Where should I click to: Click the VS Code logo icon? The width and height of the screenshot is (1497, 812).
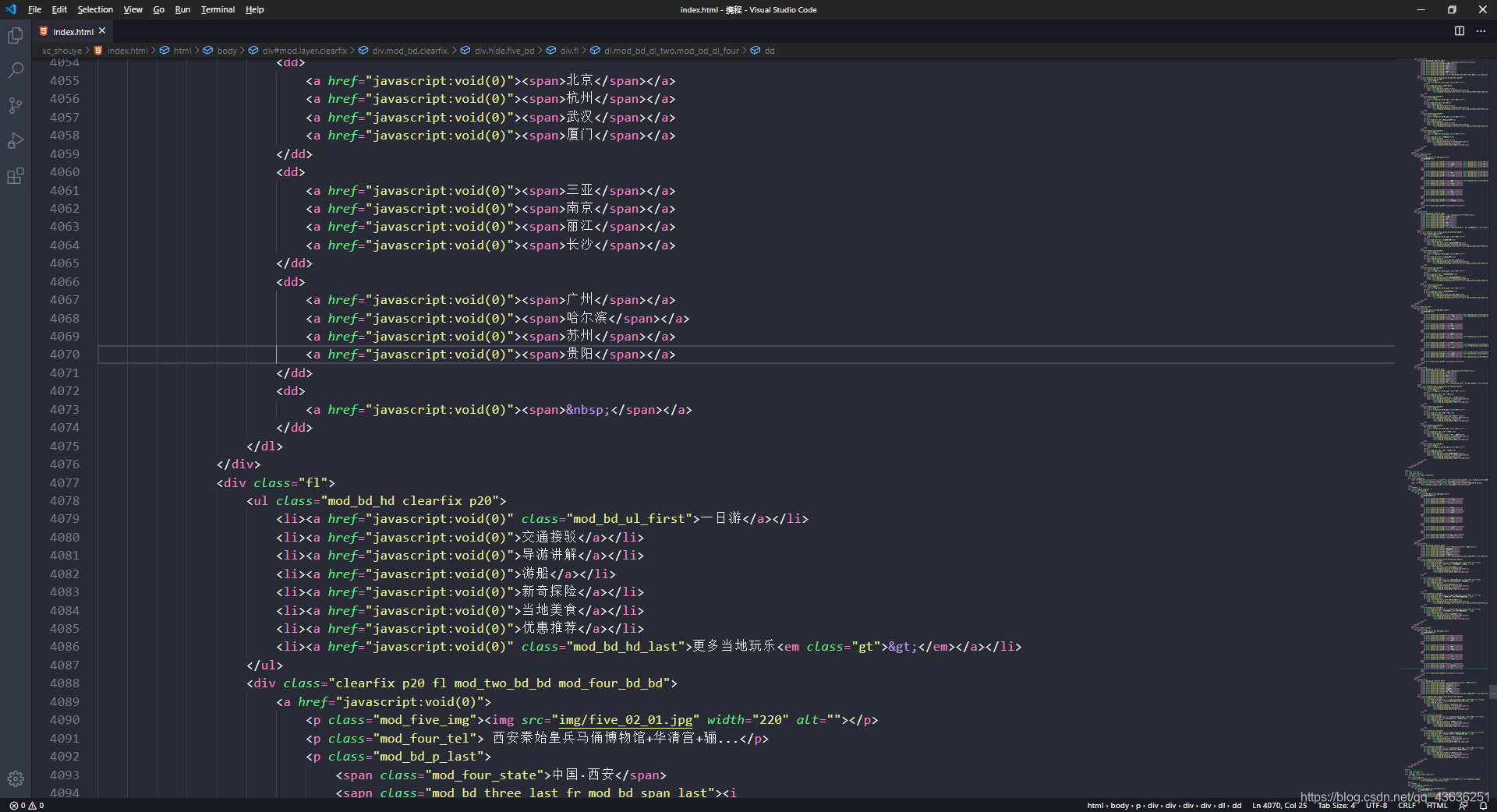pos(11,9)
